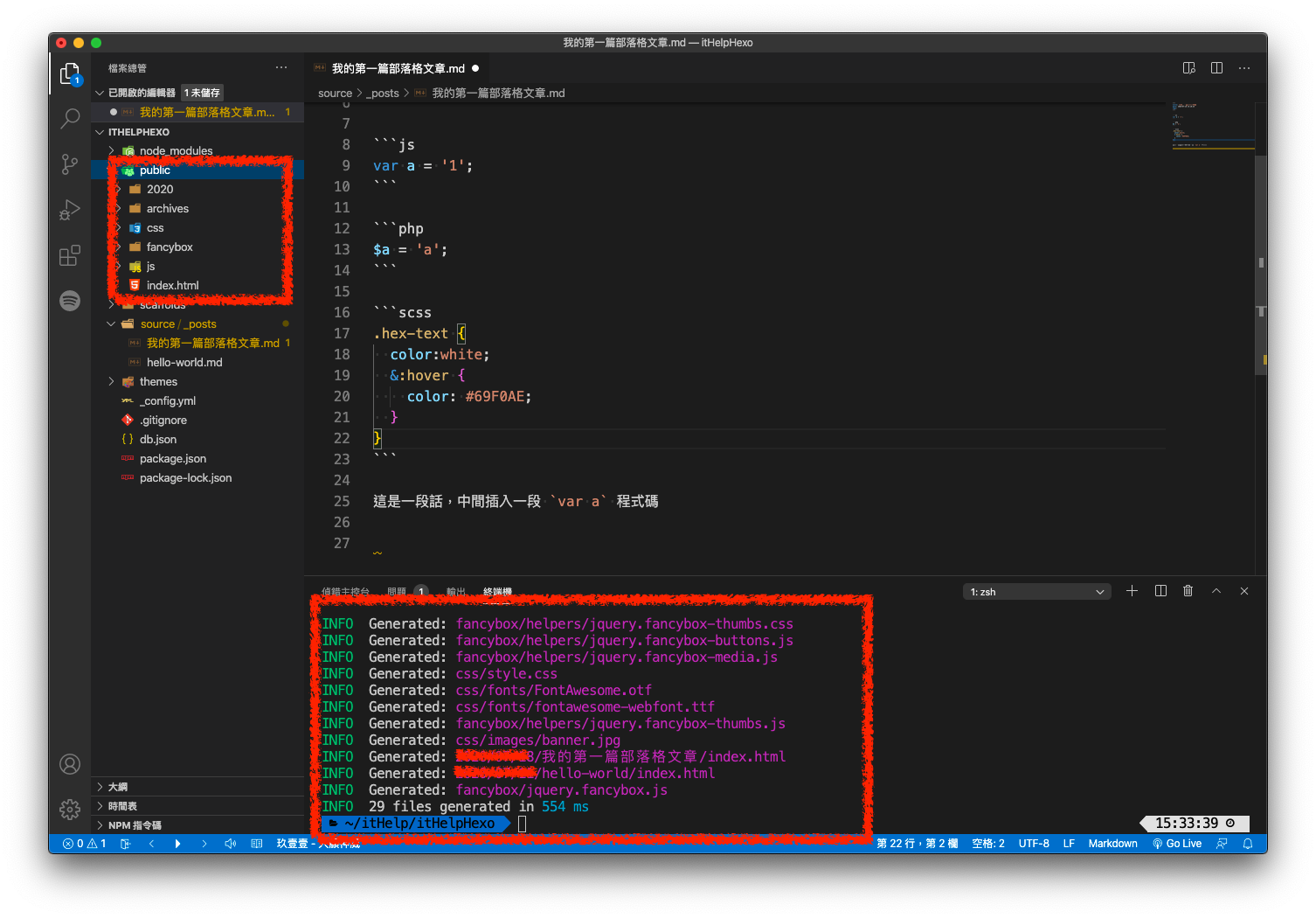The image size is (1316, 918).
Task: Show errors and warnings count in status bar
Action: [x=85, y=844]
